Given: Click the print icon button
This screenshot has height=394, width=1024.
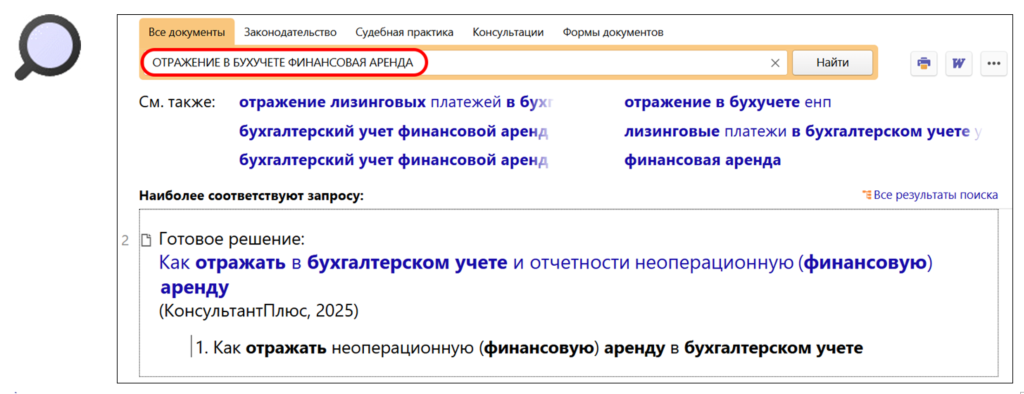Looking at the screenshot, I should (923, 63).
